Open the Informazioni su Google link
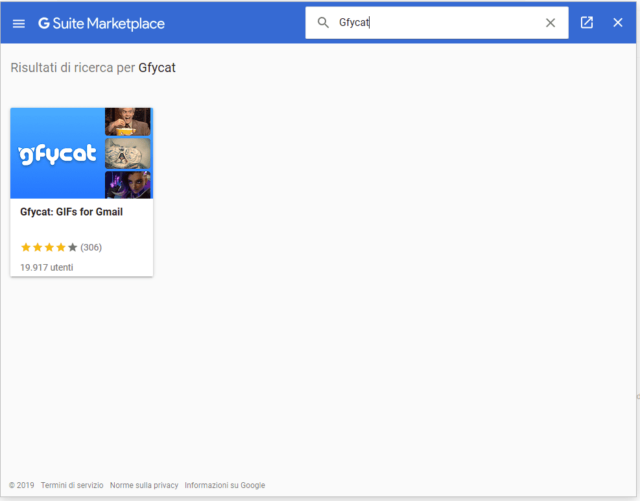The width and height of the screenshot is (640, 501). click(224, 485)
